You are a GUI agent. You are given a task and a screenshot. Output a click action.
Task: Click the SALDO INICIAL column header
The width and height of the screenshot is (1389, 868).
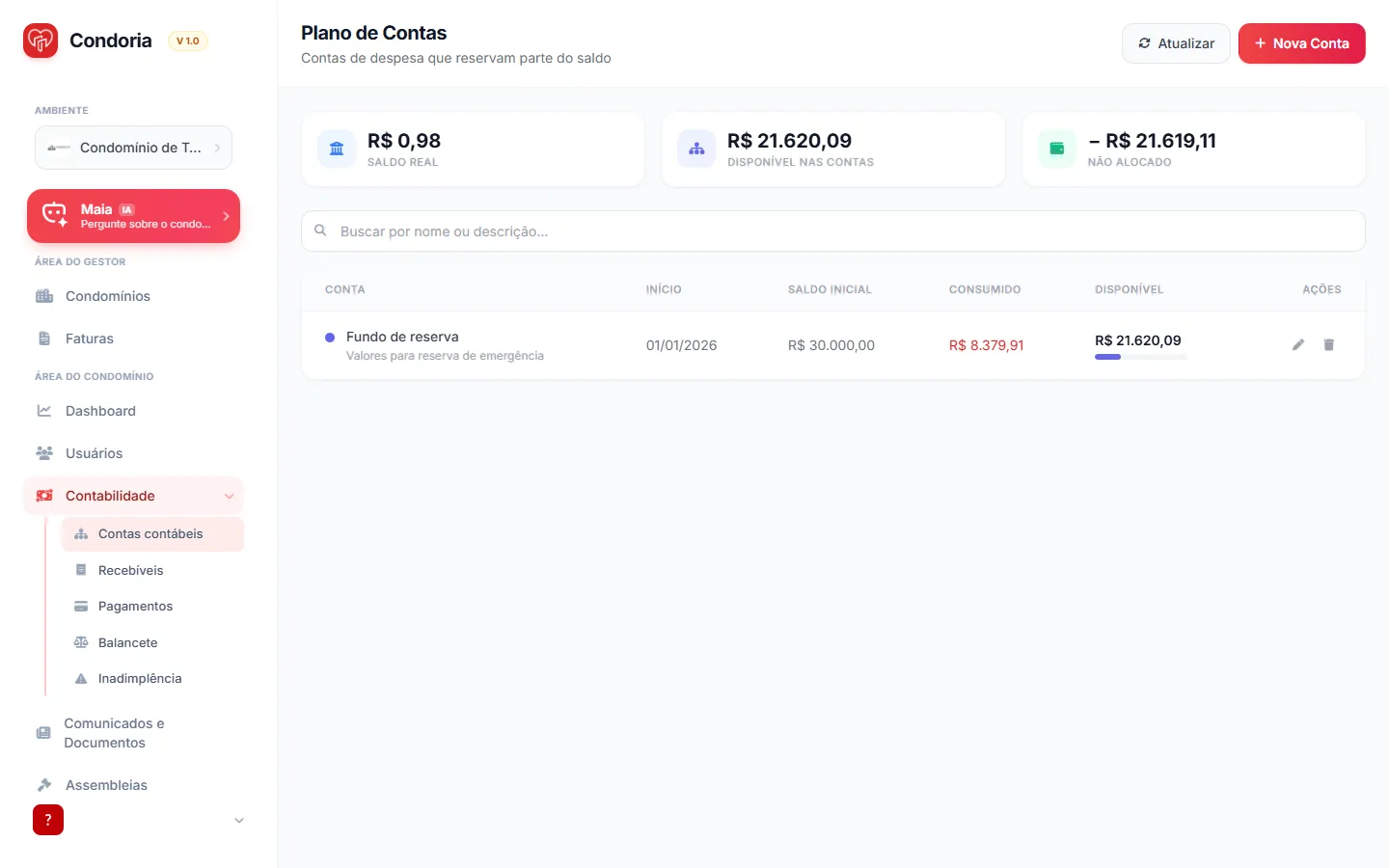(x=830, y=289)
